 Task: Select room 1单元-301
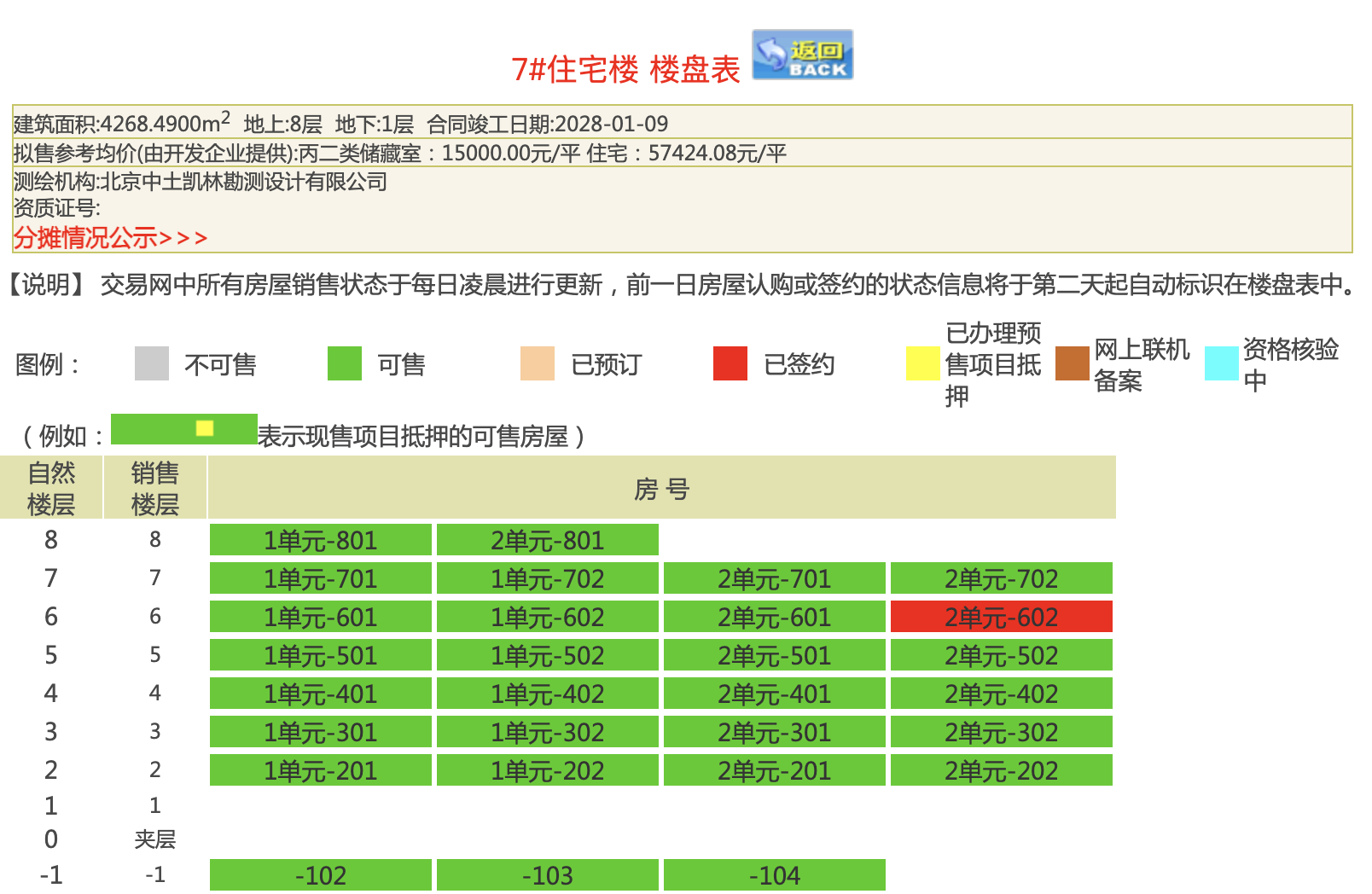(321, 732)
